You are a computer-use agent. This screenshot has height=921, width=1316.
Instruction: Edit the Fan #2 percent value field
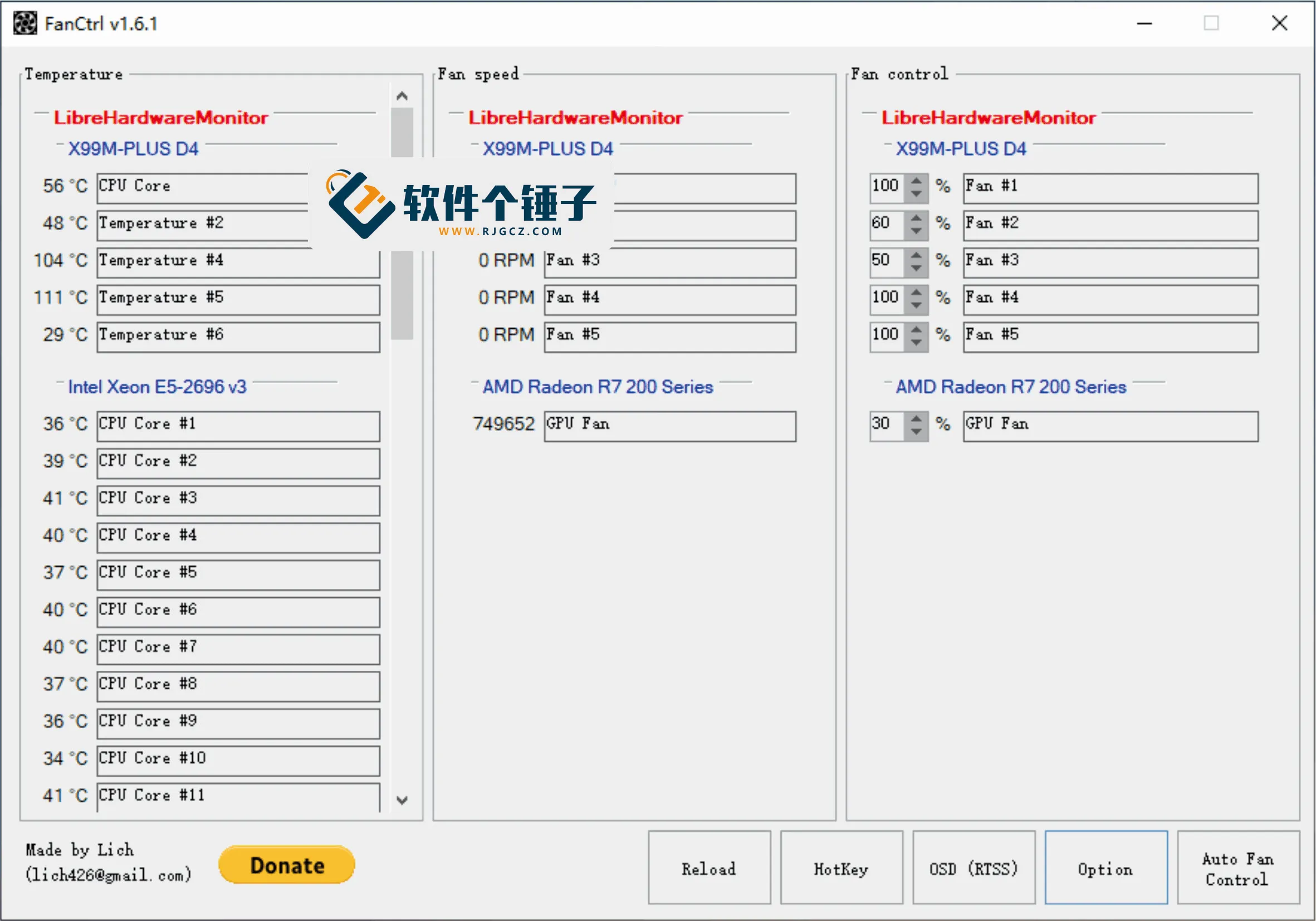pos(887,226)
